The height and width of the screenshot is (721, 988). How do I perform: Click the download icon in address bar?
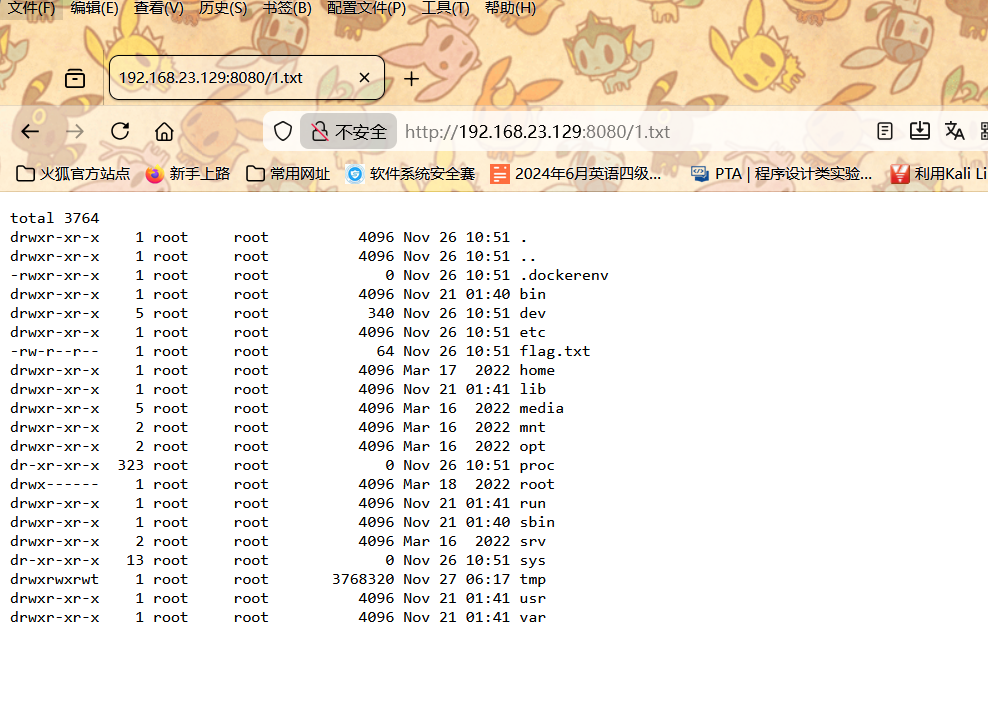coord(920,132)
